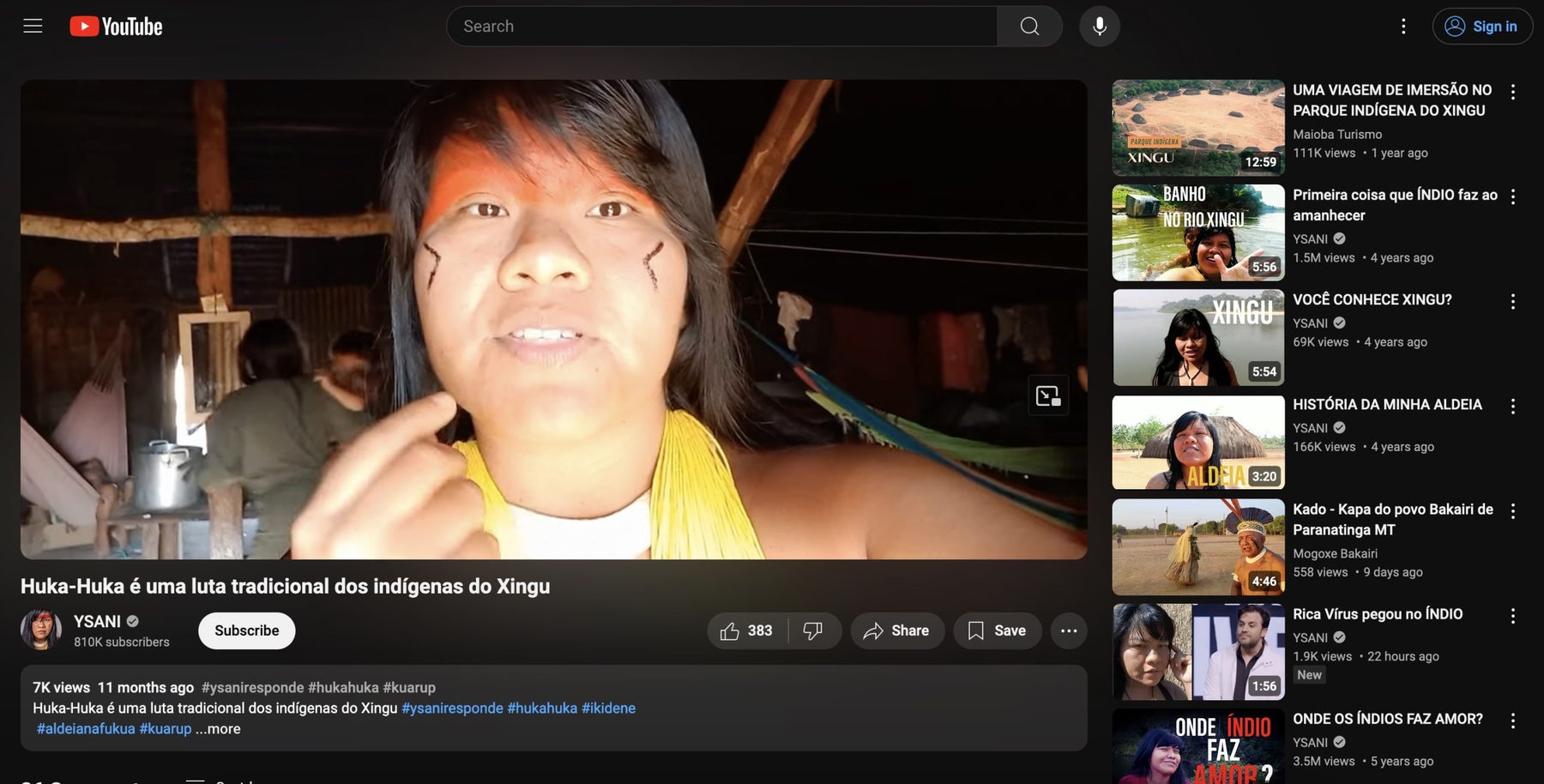Click the YouTube logo to go home
The image size is (1544, 784).
(x=115, y=26)
